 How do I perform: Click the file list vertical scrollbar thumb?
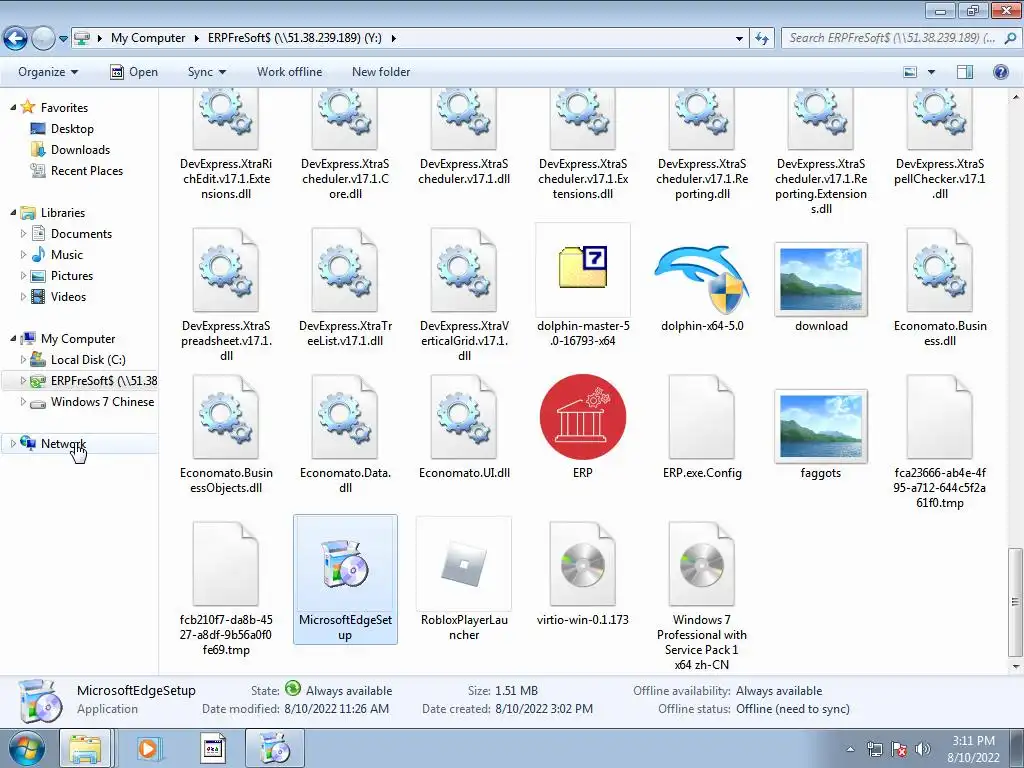[1015, 601]
